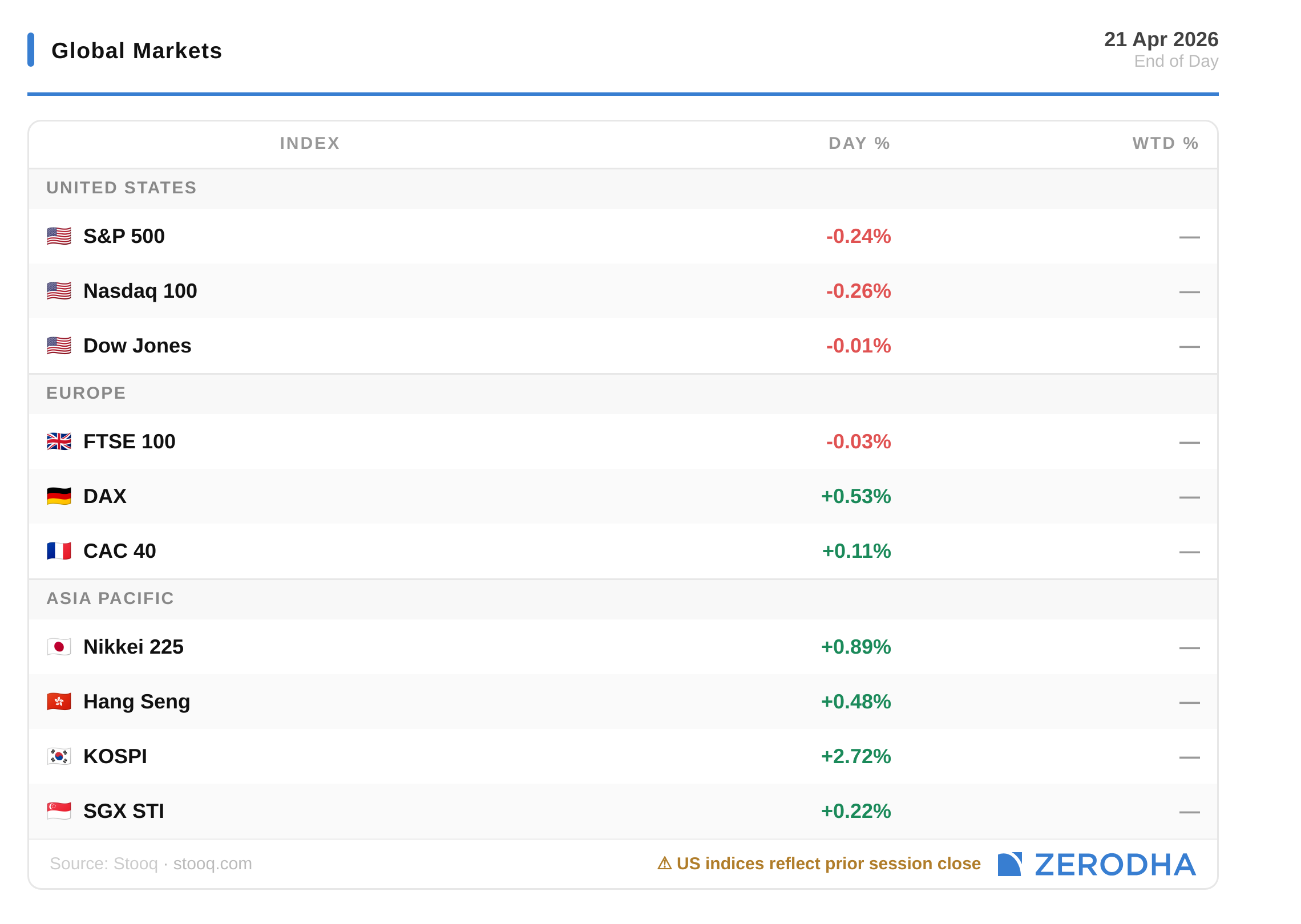Screen dimensions: 1301x924
Task: Click the Zerodha logo
Action: (1097, 865)
